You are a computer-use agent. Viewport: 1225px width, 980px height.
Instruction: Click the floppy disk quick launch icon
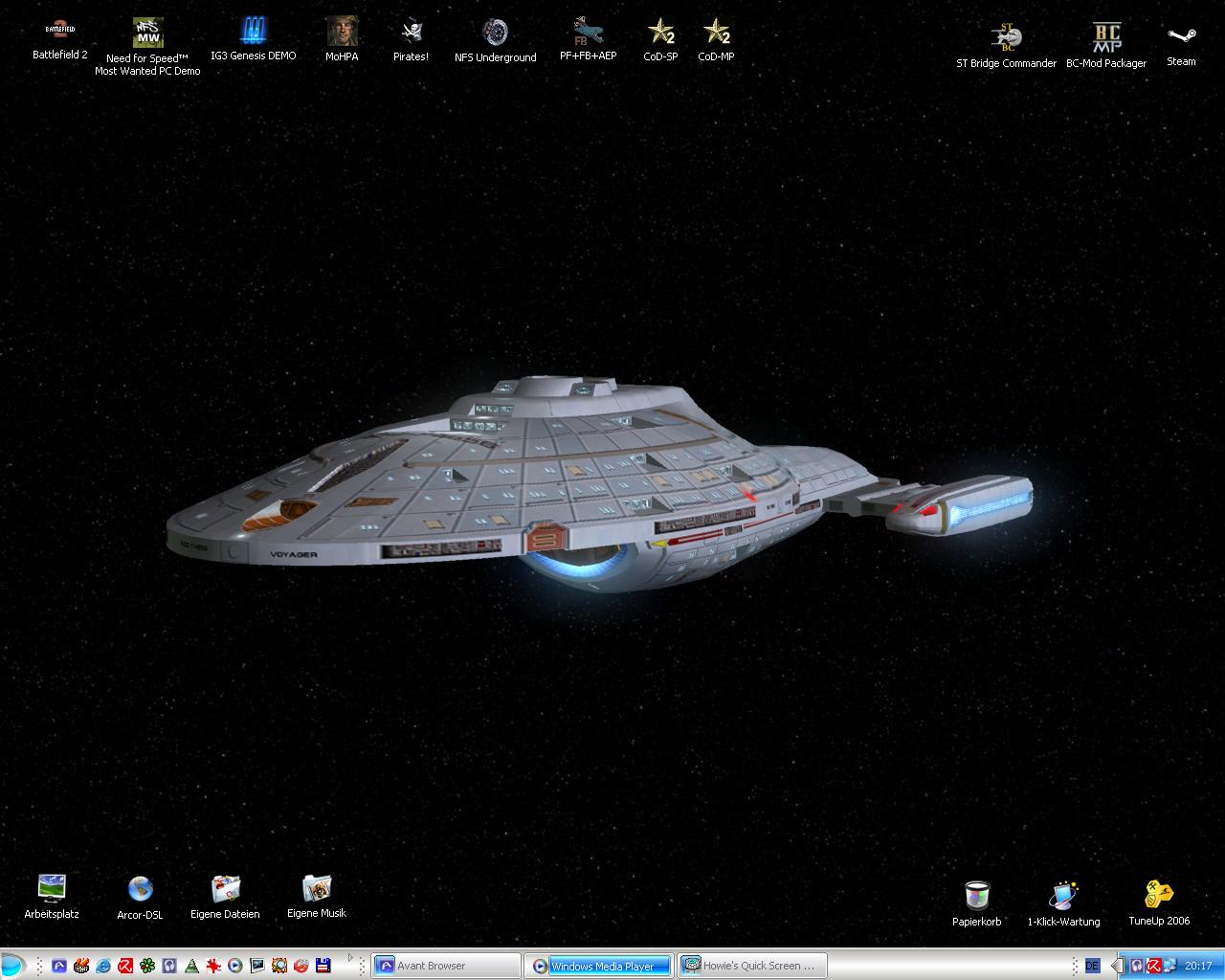323,966
